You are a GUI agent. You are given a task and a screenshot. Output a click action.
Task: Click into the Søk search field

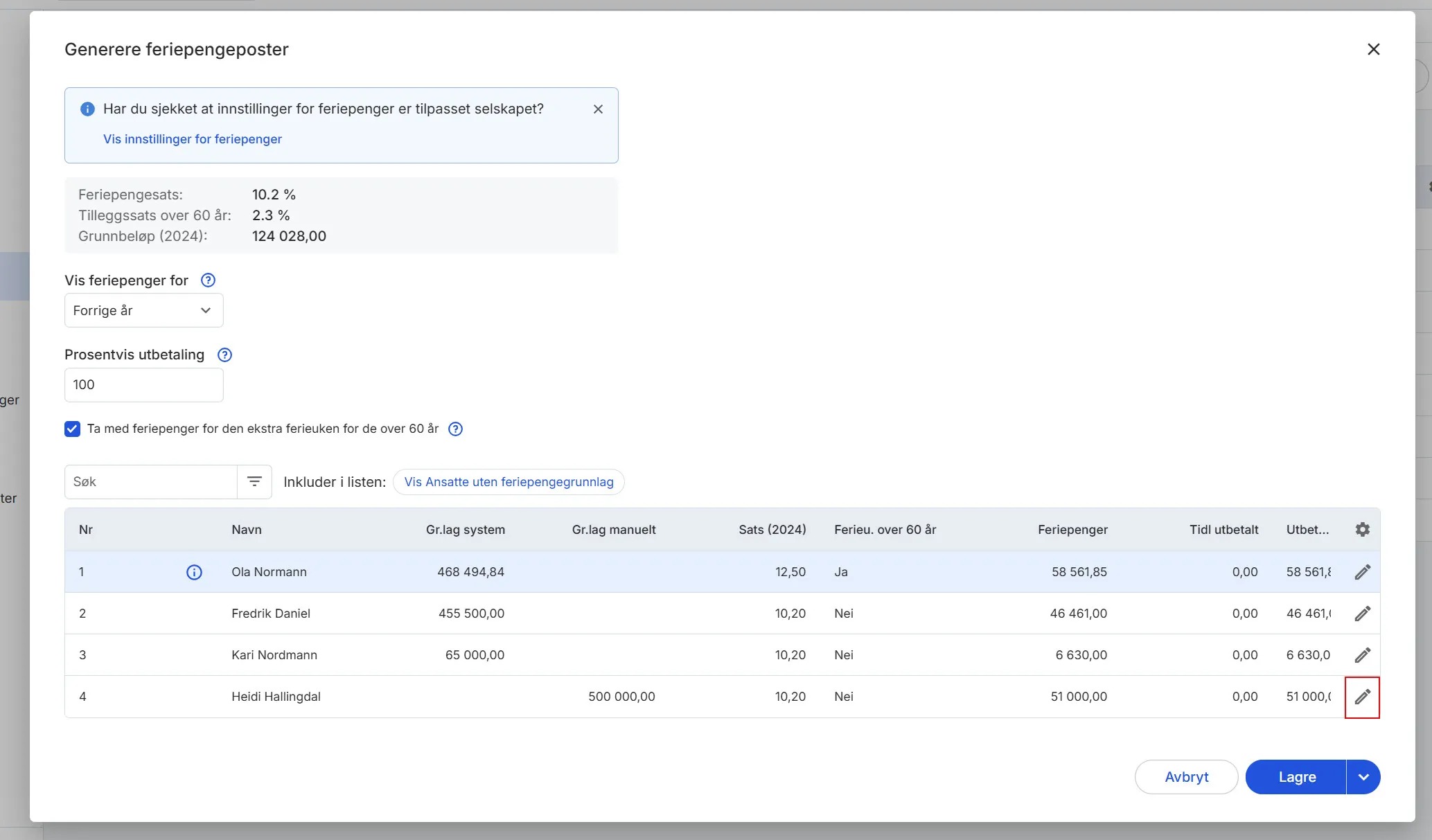pyautogui.click(x=151, y=482)
